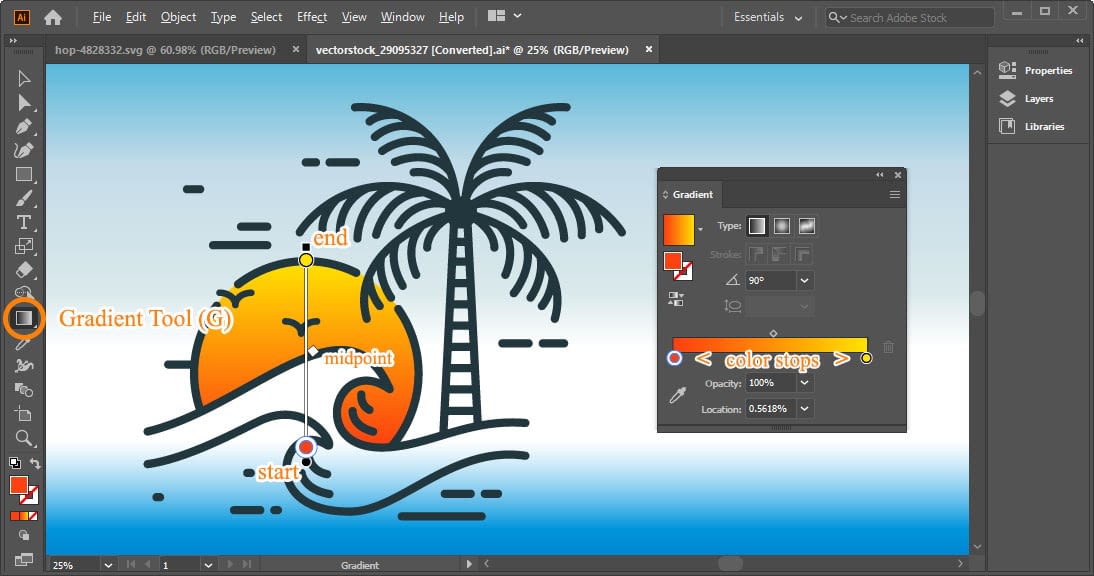Enable Linear gradient type
The height and width of the screenshot is (576, 1094).
pos(757,225)
